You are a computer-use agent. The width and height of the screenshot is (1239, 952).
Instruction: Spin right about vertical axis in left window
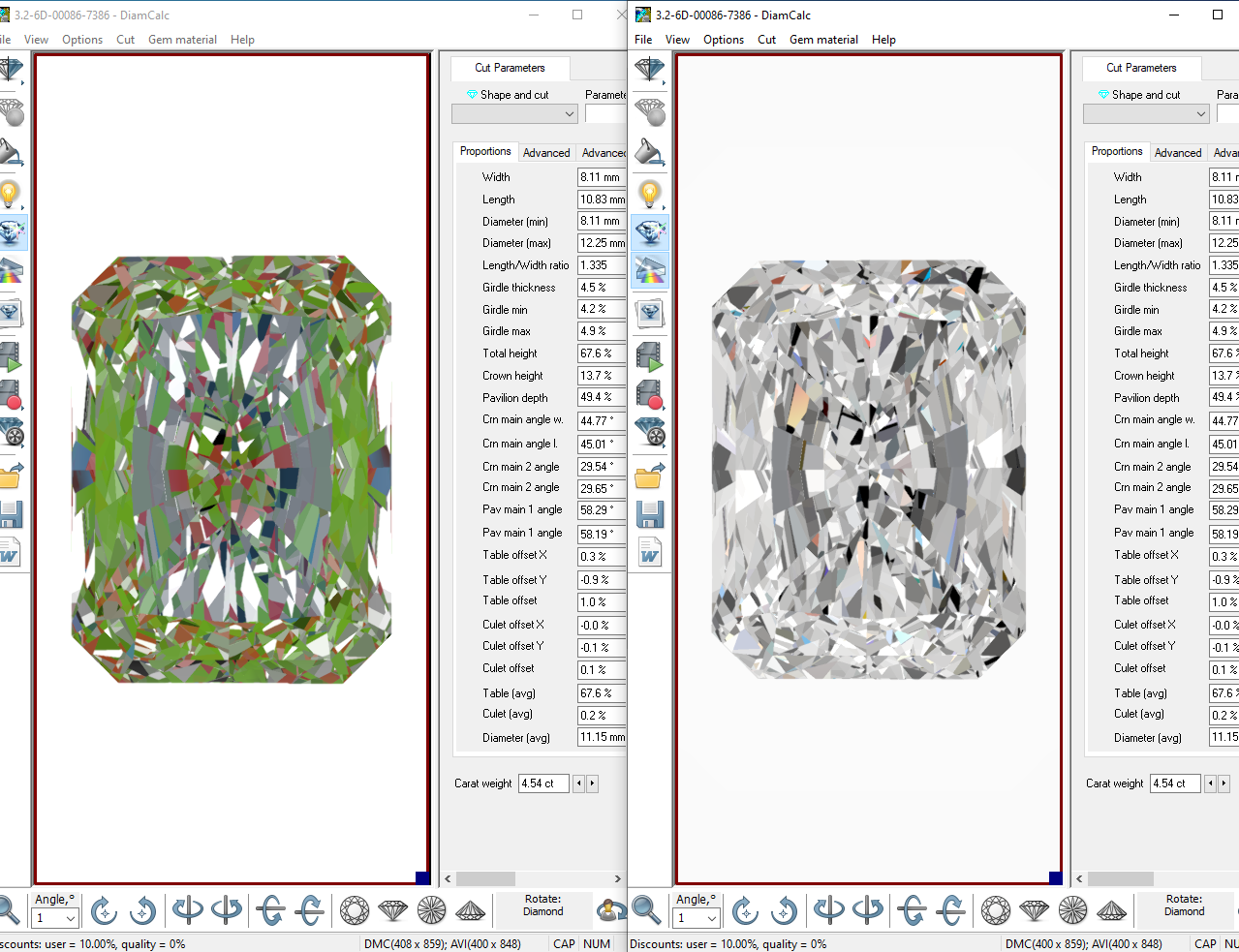[x=227, y=910]
